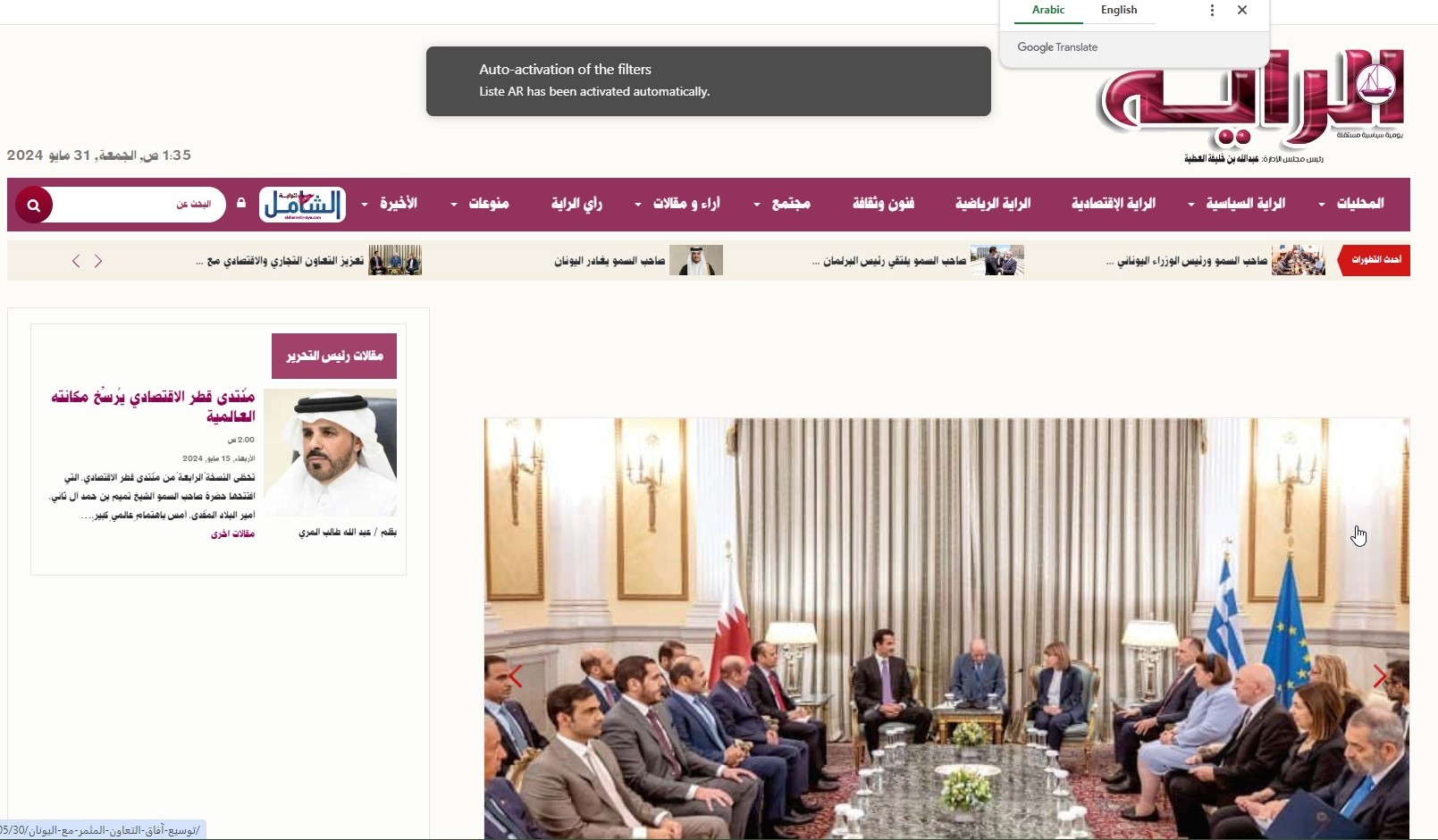Select the Arabic tab in translate popup
Viewport: 1438px width, 840px height.
(x=1048, y=11)
